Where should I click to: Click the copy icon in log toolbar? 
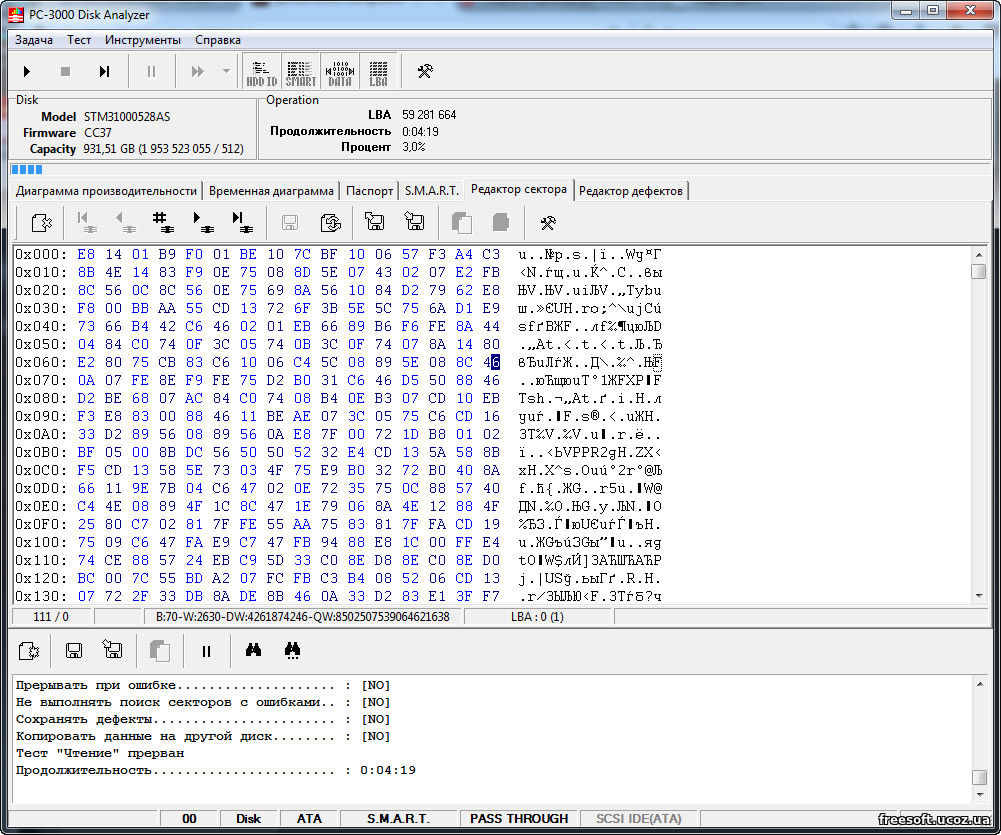(160, 651)
